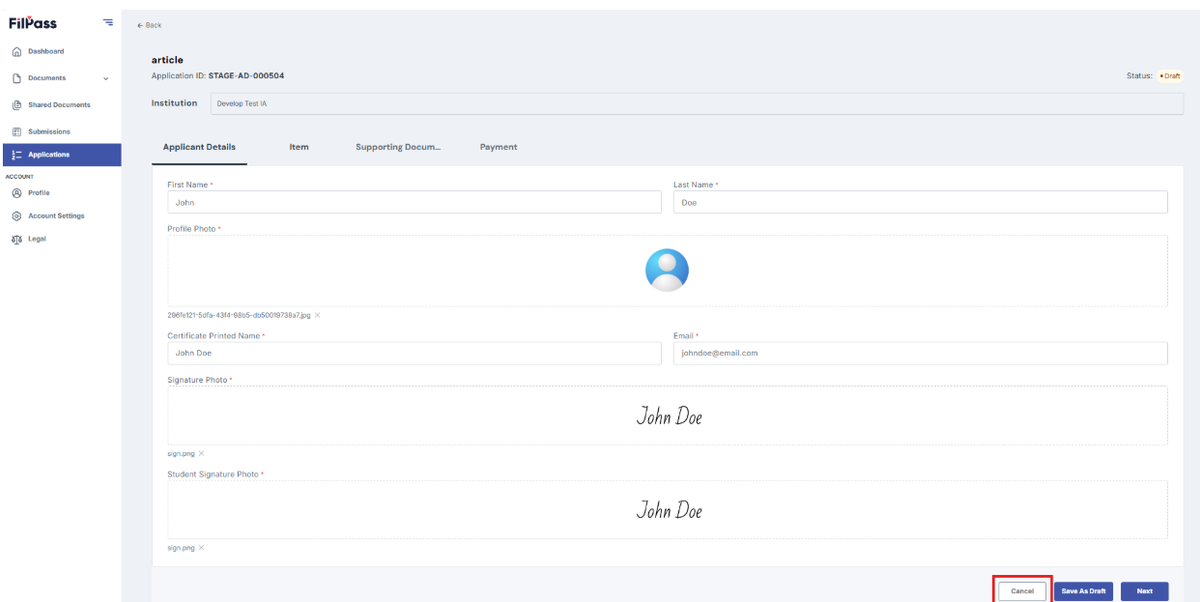Click Save As Draft
This screenshot has width=1200, height=602.
click(1083, 591)
